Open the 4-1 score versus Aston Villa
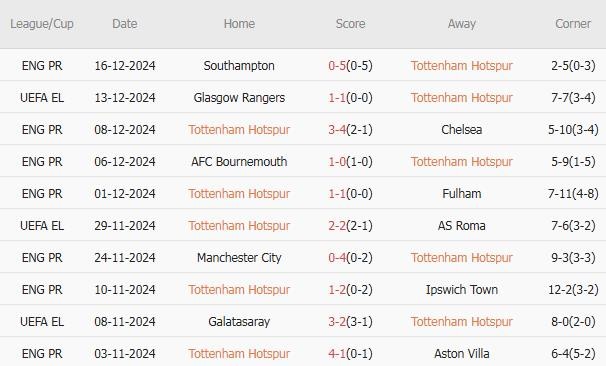Viewport: 606px width, 366px height. pos(337,354)
